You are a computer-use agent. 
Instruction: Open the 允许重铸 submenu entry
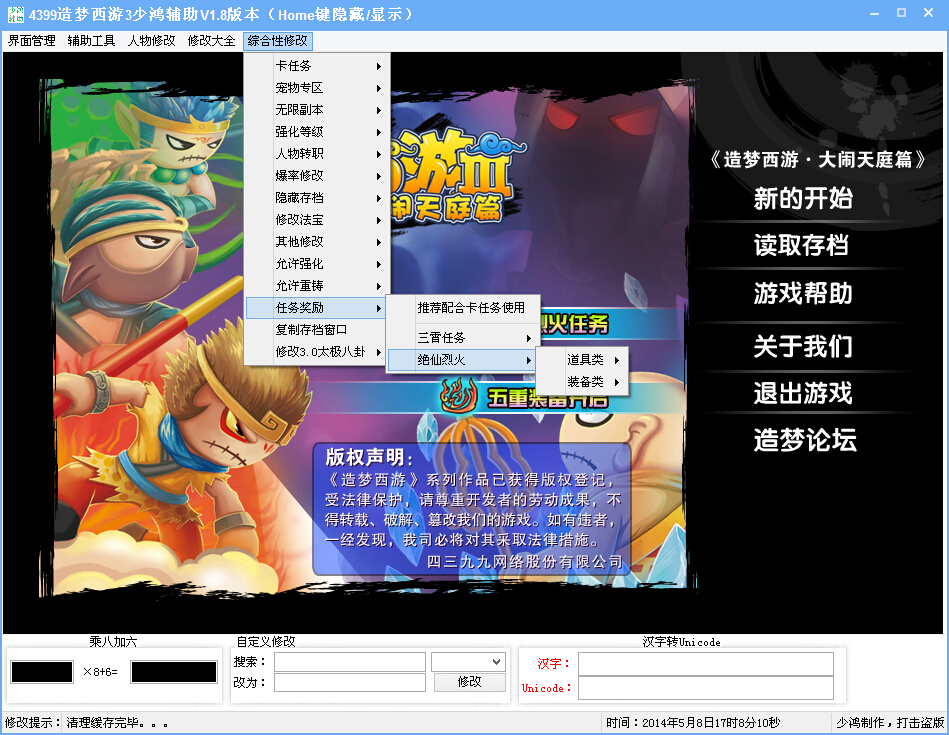[x=316, y=286]
